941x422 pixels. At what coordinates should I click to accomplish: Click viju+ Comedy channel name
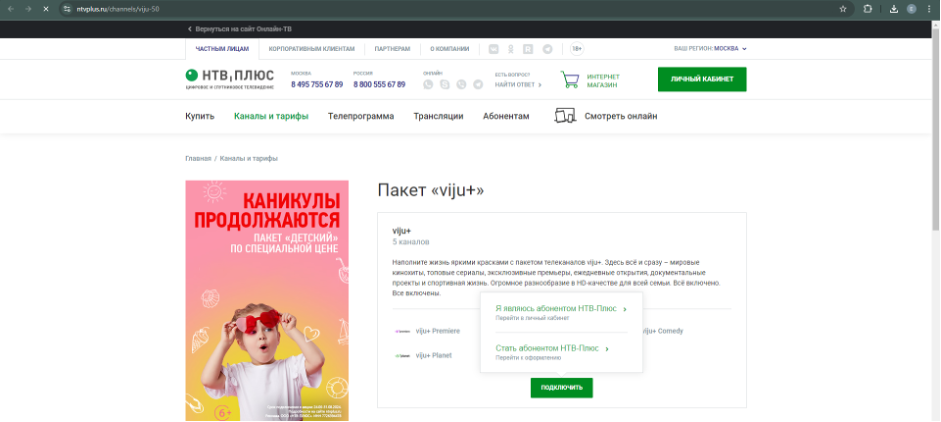pyautogui.click(x=663, y=331)
